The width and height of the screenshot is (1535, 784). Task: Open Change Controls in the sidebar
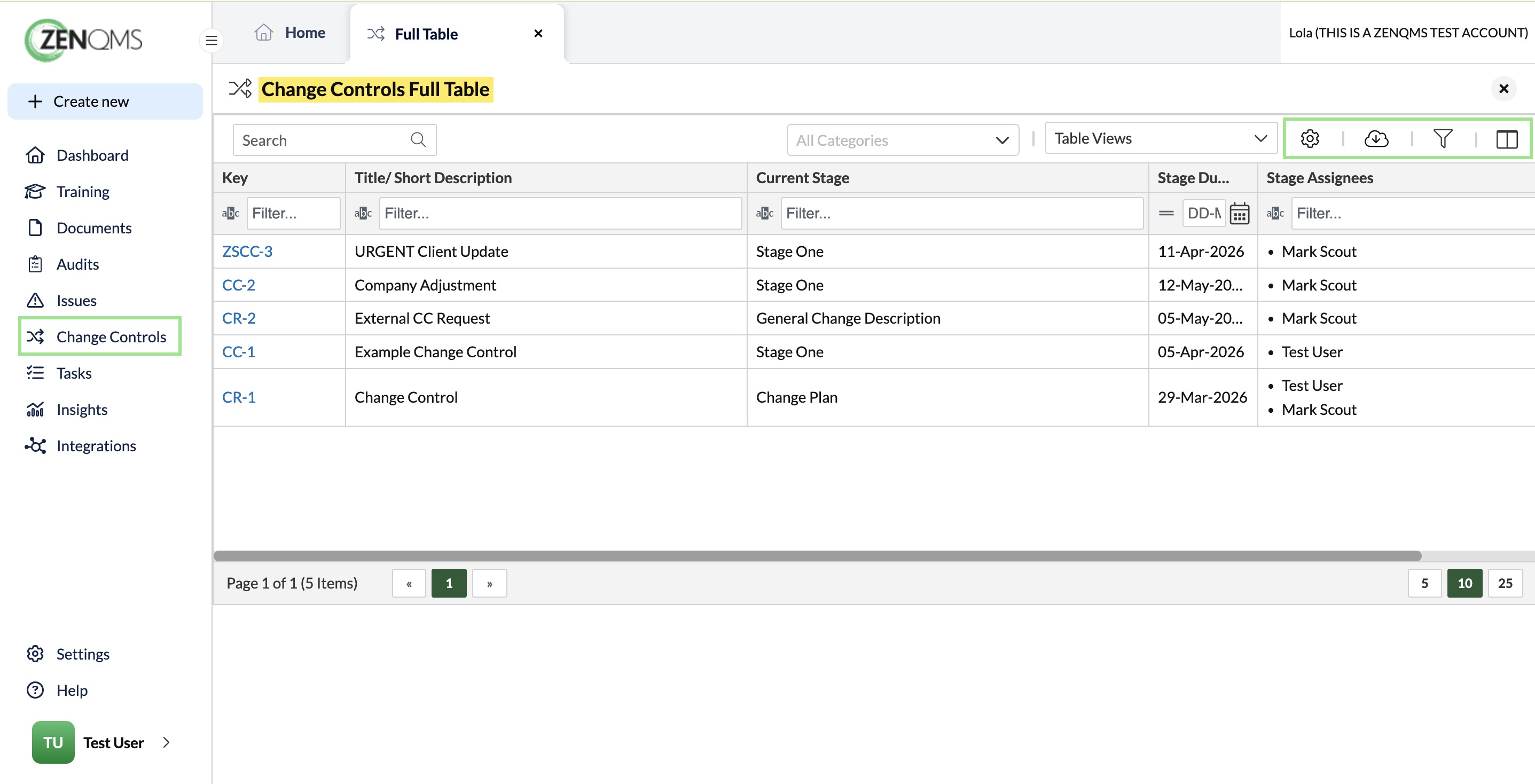tap(100, 336)
